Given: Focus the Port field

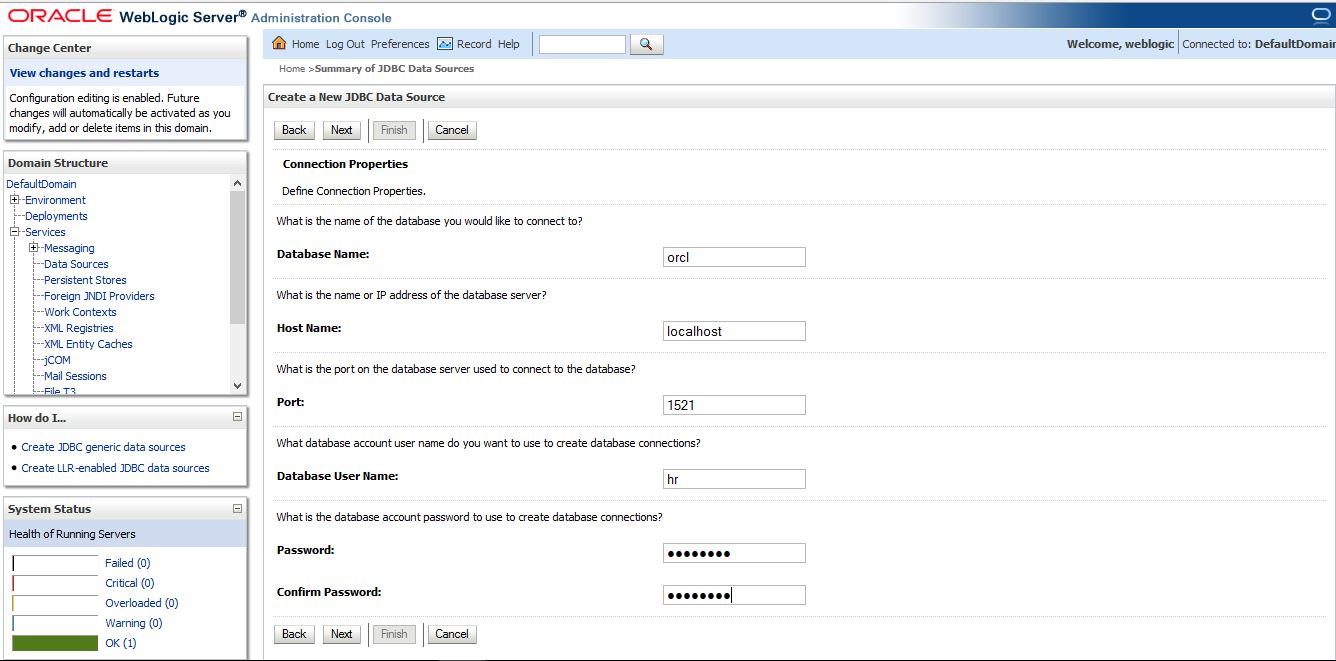Looking at the screenshot, I should coord(734,405).
